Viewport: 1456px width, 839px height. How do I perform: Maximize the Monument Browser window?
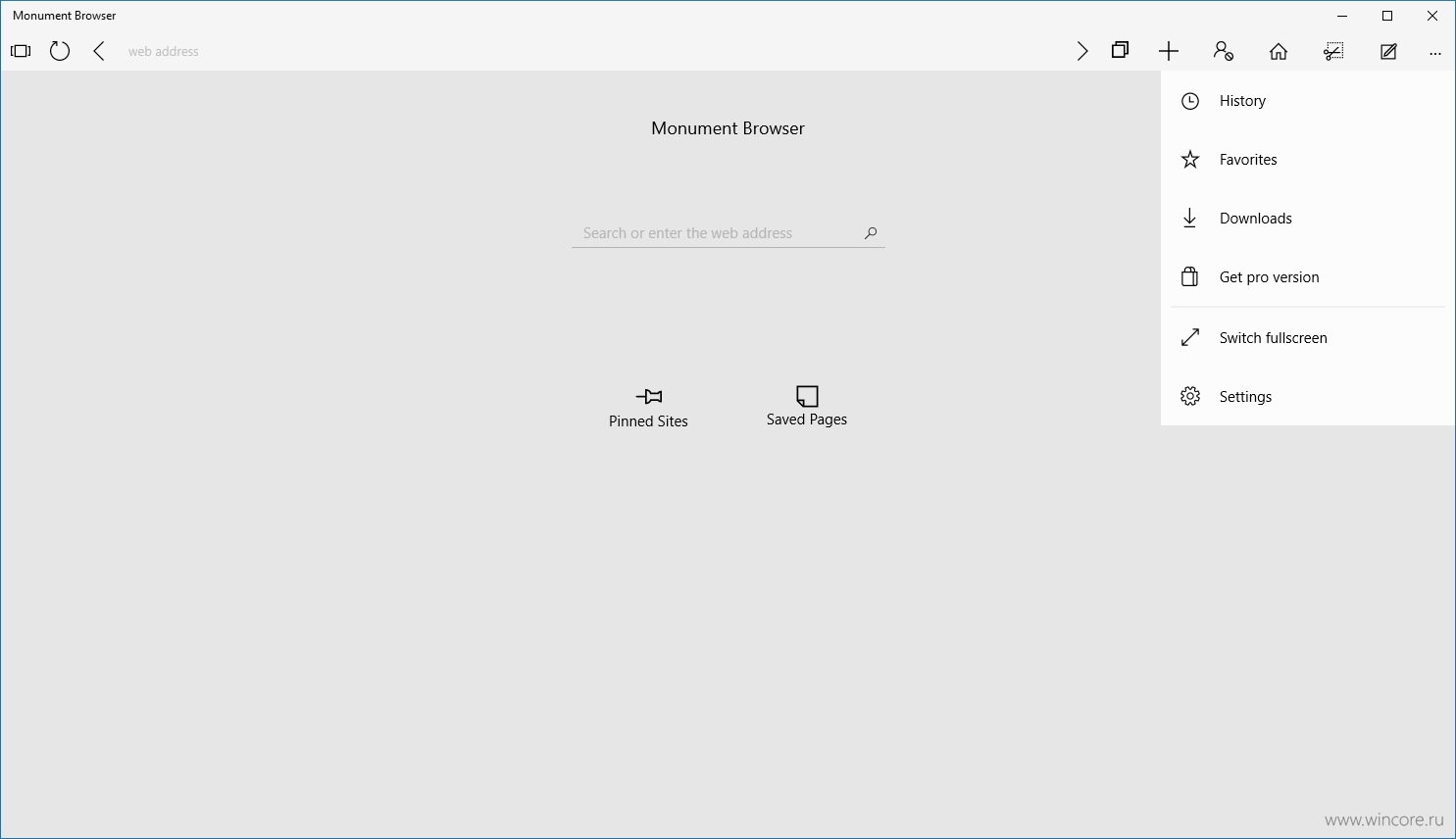[x=1387, y=16]
